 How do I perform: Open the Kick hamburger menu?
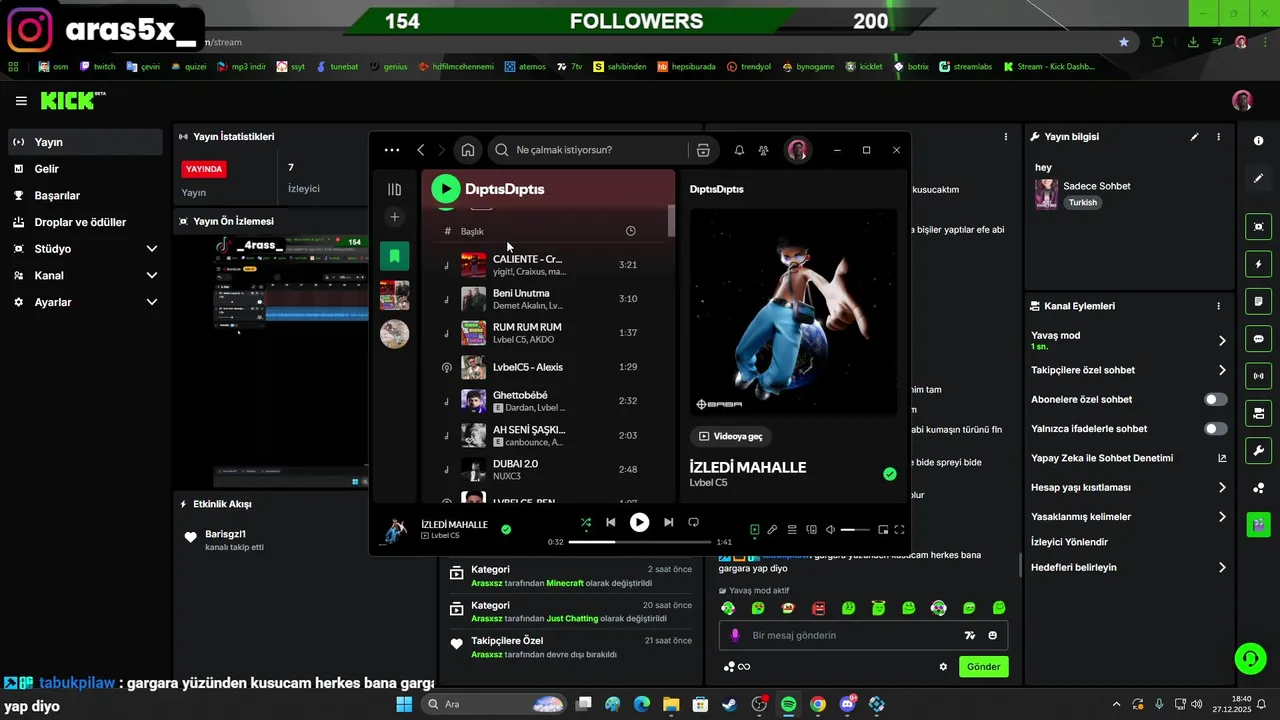tap(21, 101)
